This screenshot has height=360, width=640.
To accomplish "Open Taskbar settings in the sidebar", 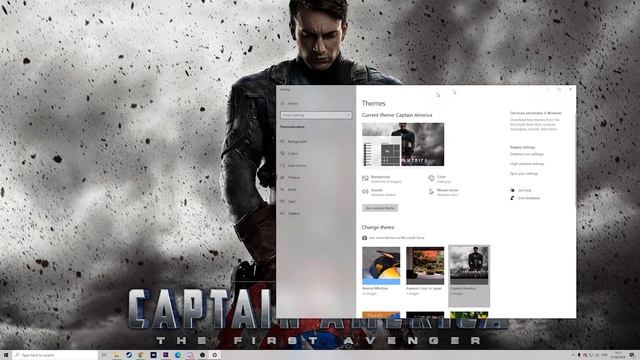I will [x=290, y=213].
